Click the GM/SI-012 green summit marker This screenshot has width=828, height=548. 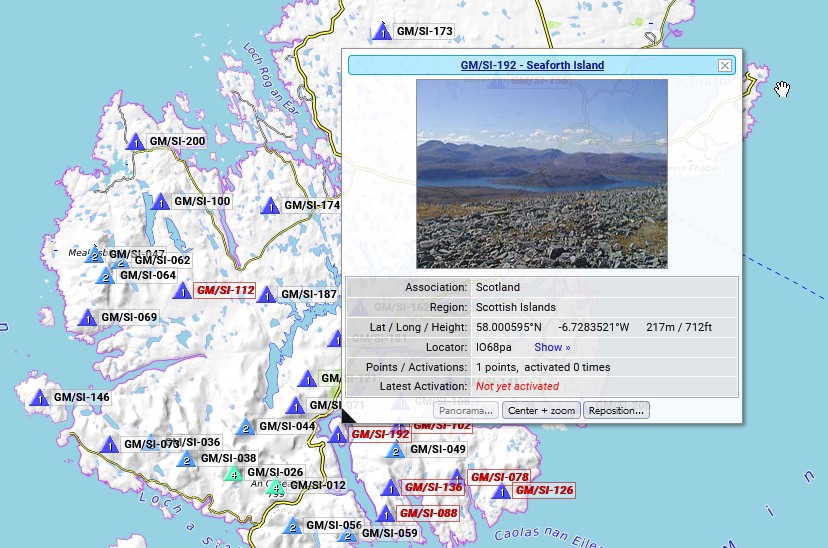(275, 486)
